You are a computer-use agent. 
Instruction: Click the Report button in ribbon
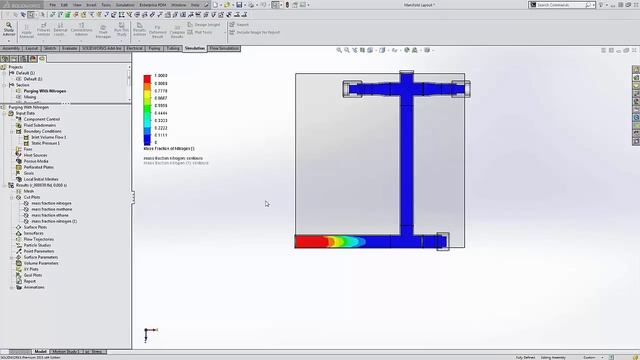click(x=239, y=25)
